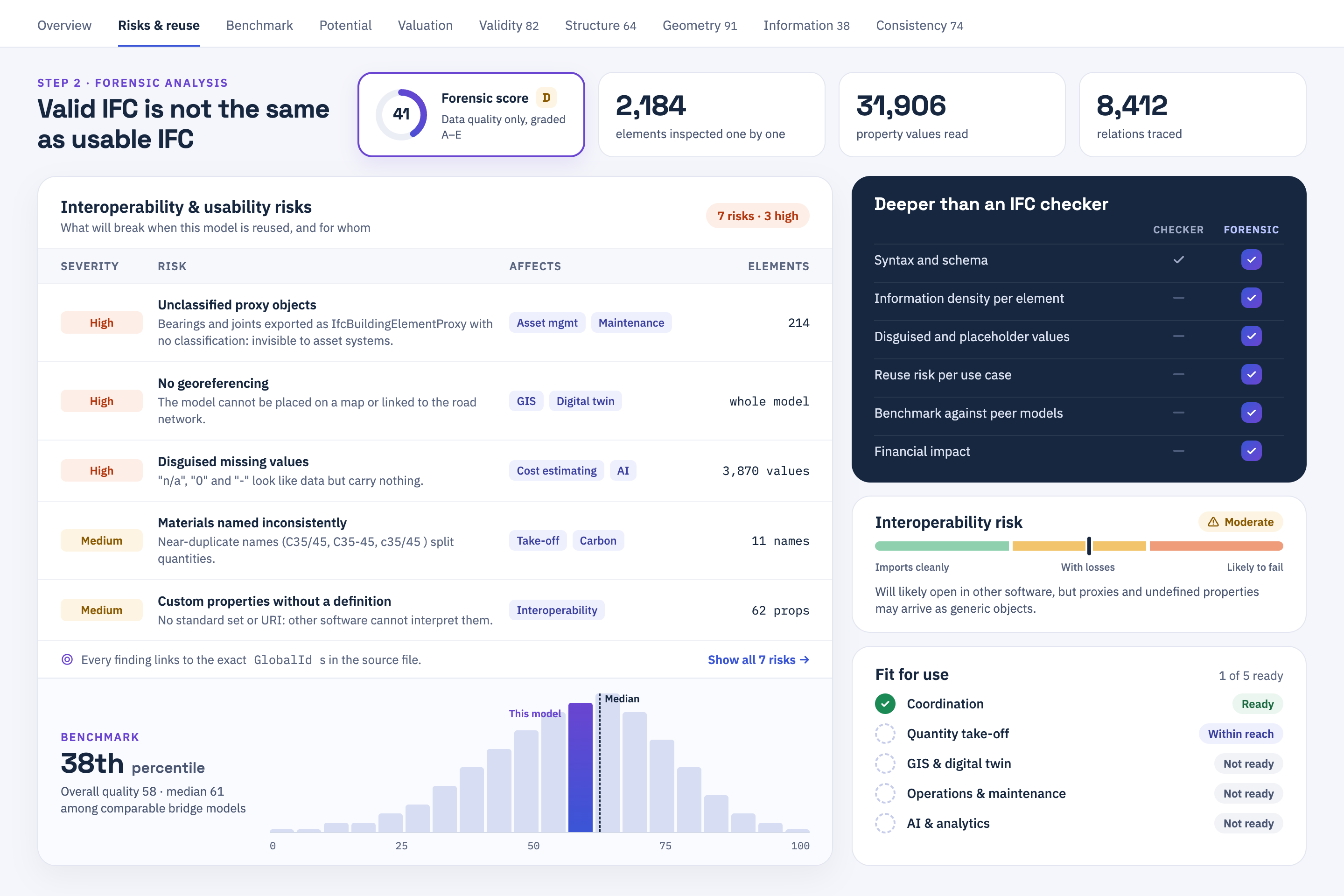Click the Median dashed line marker
Image resolution: width=1344 pixels, height=896 pixels.
pos(599,763)
